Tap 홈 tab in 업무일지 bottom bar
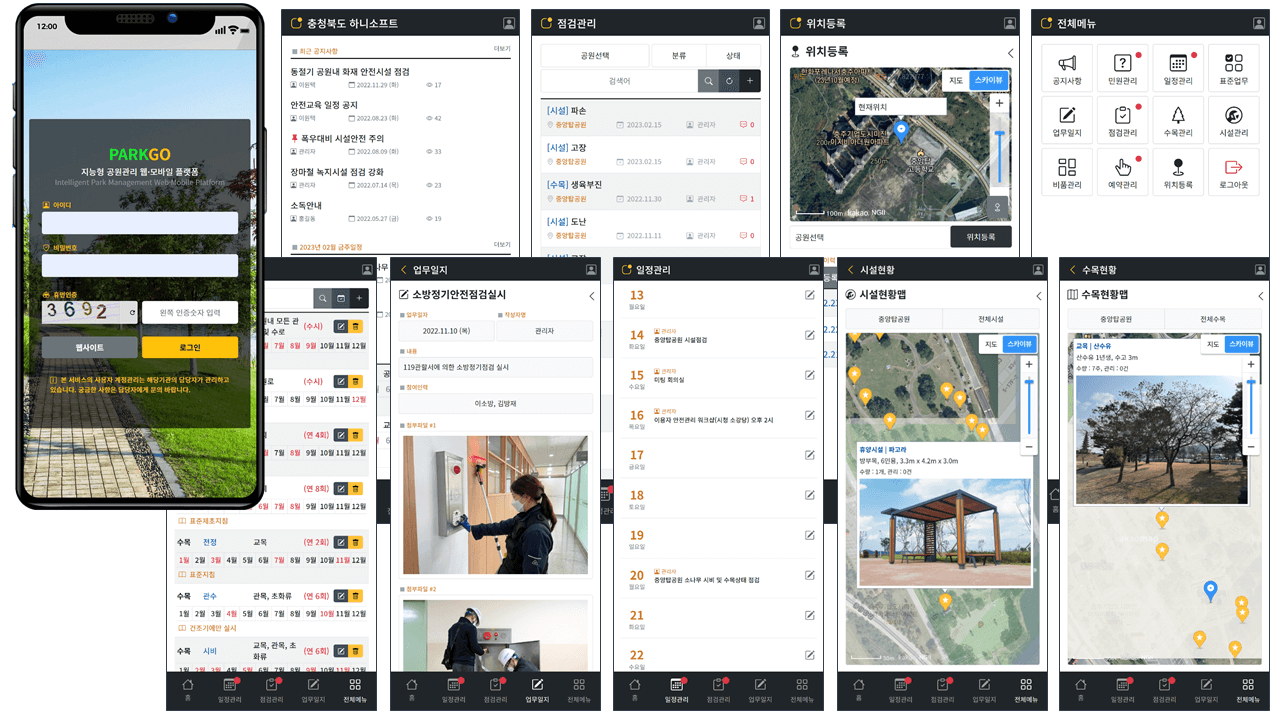 [412, 690]
